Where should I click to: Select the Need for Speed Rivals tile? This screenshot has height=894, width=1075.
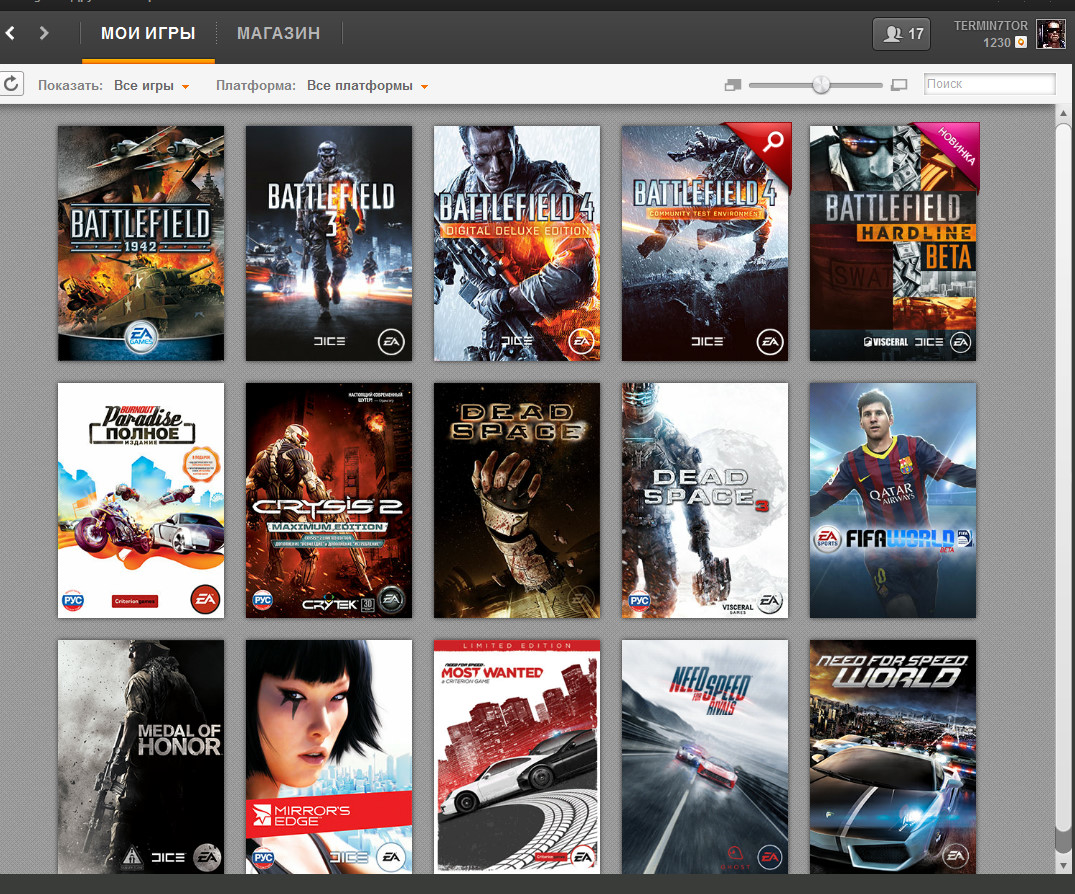point(705,757)
